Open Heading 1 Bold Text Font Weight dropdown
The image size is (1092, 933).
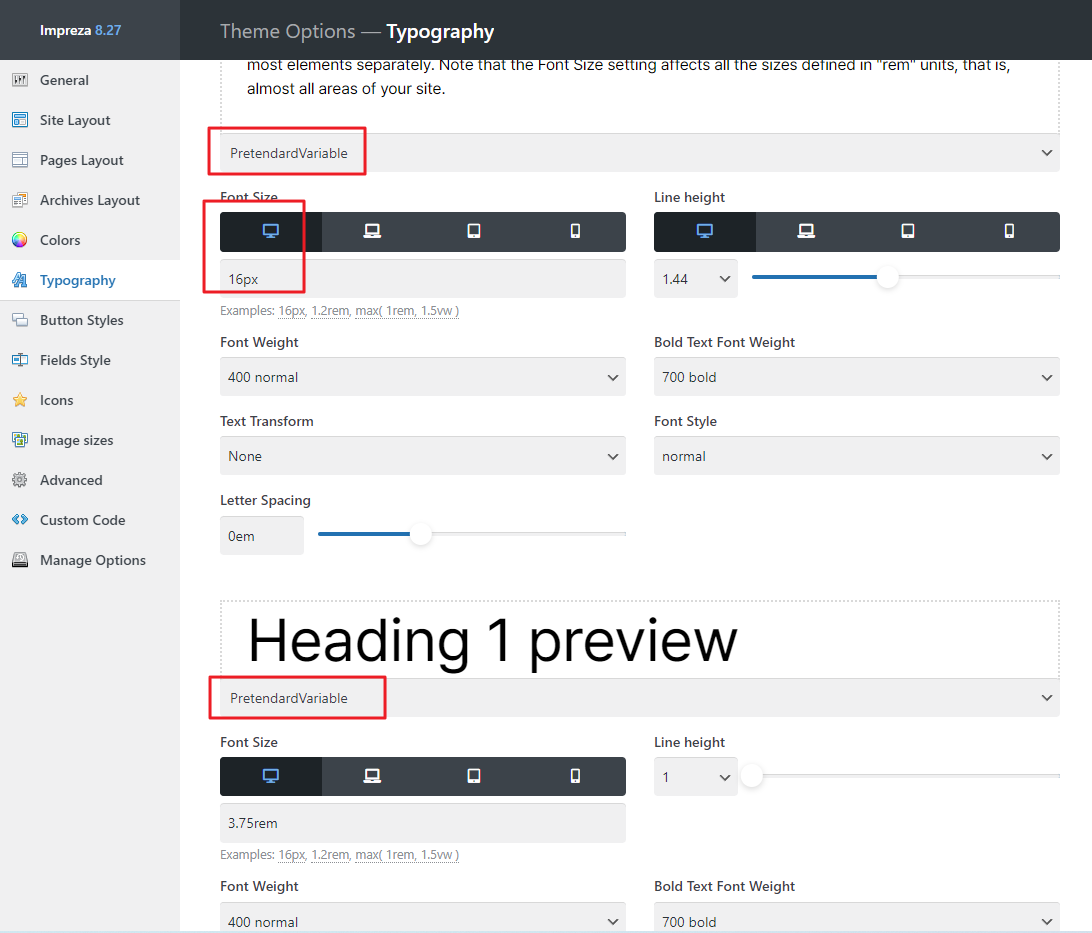pos(857,918)
